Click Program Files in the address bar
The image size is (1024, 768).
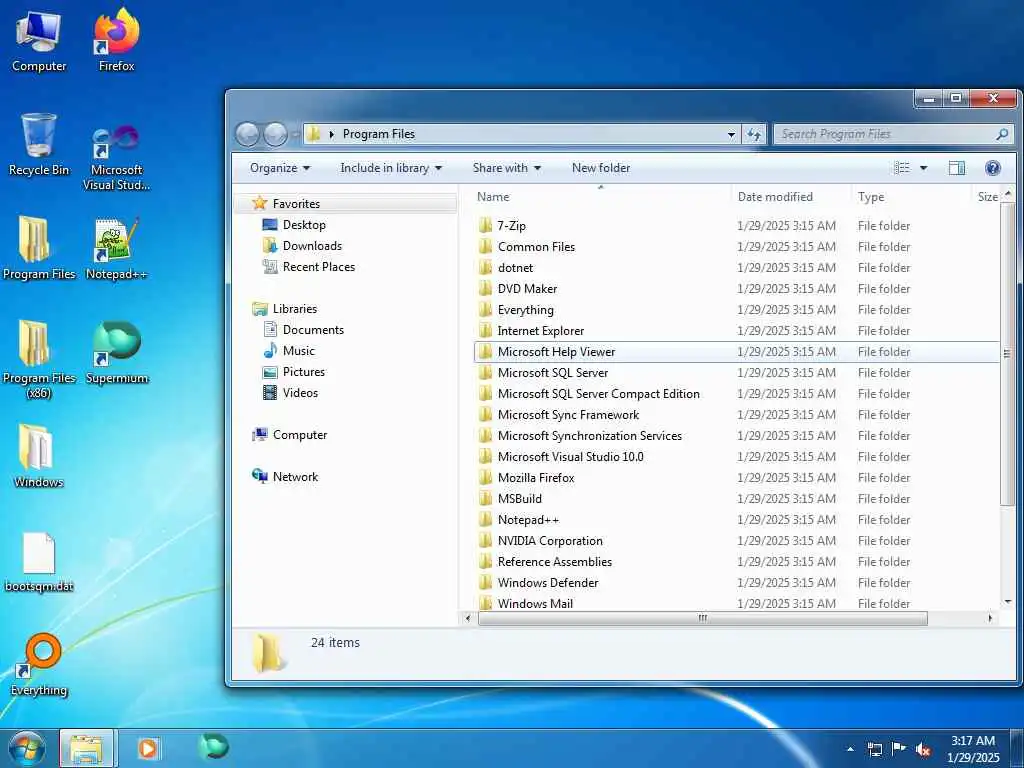[x=379, y=134]
